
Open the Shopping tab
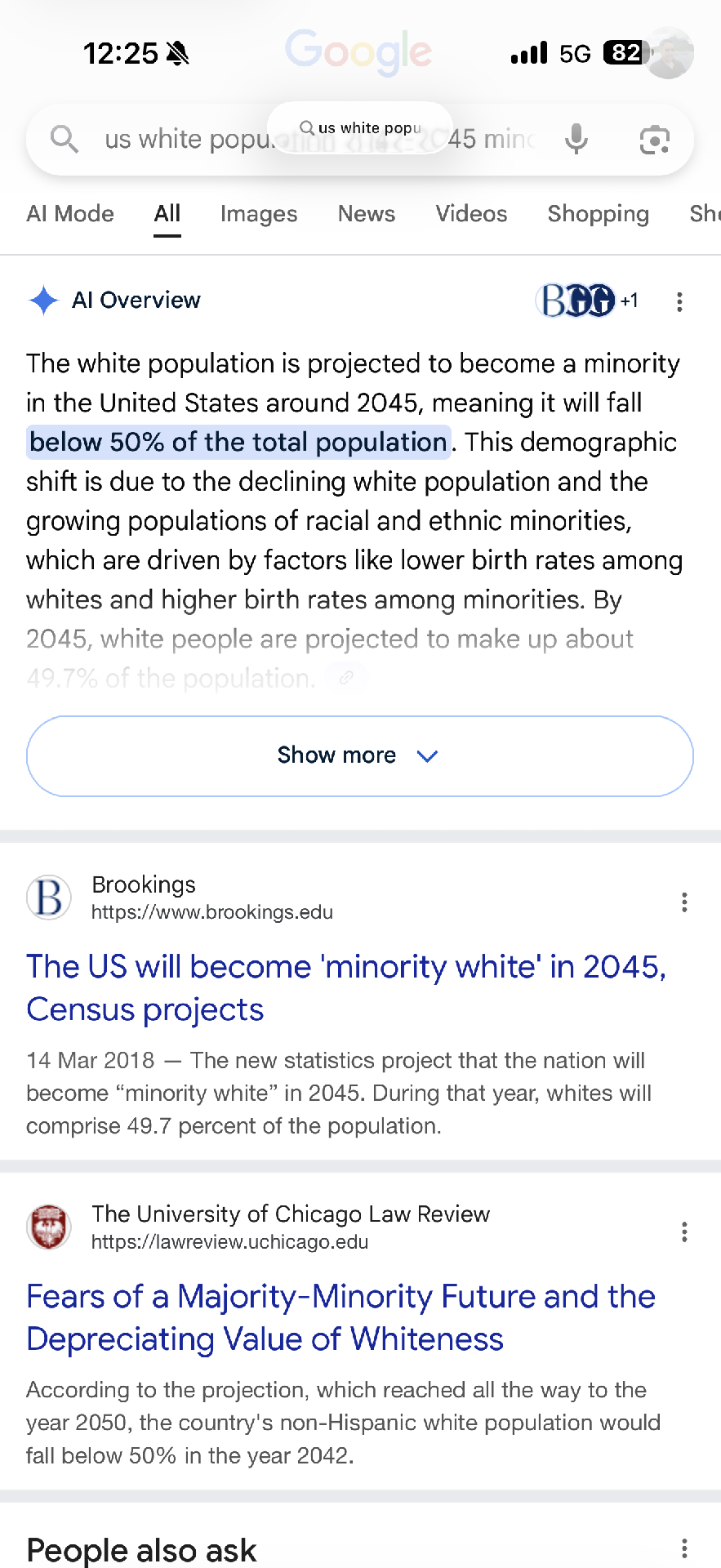(599, 214)
